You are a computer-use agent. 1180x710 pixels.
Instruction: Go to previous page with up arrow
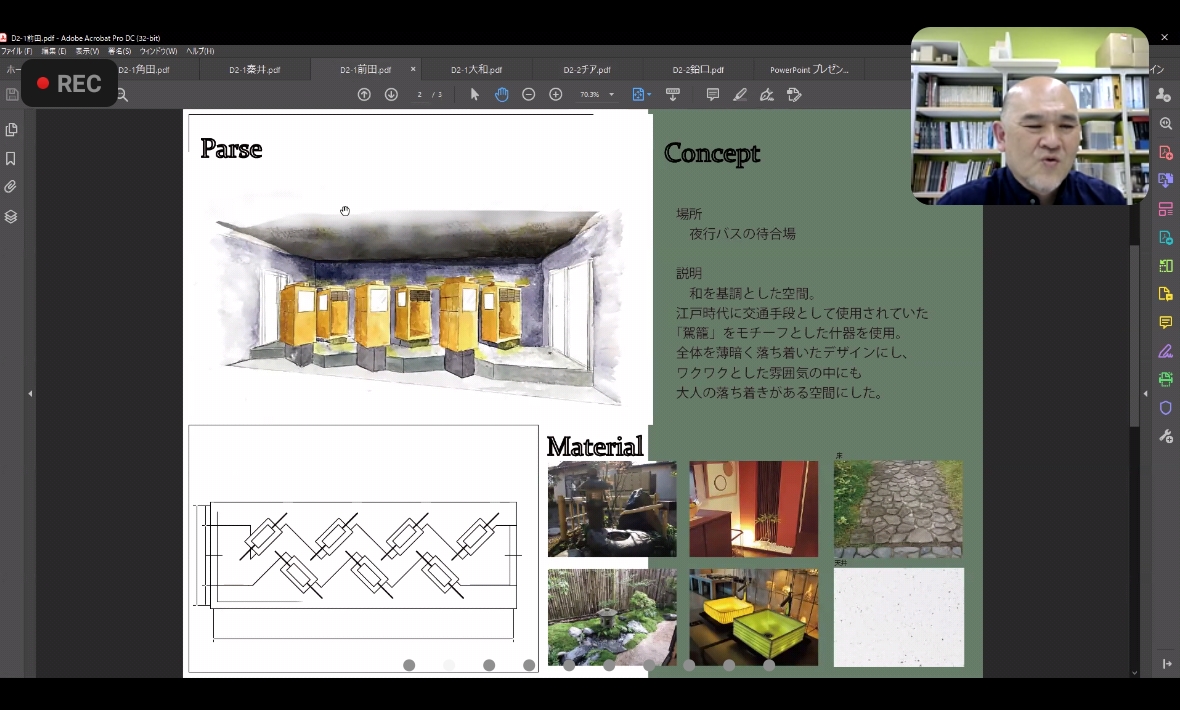tap(364, 95)
